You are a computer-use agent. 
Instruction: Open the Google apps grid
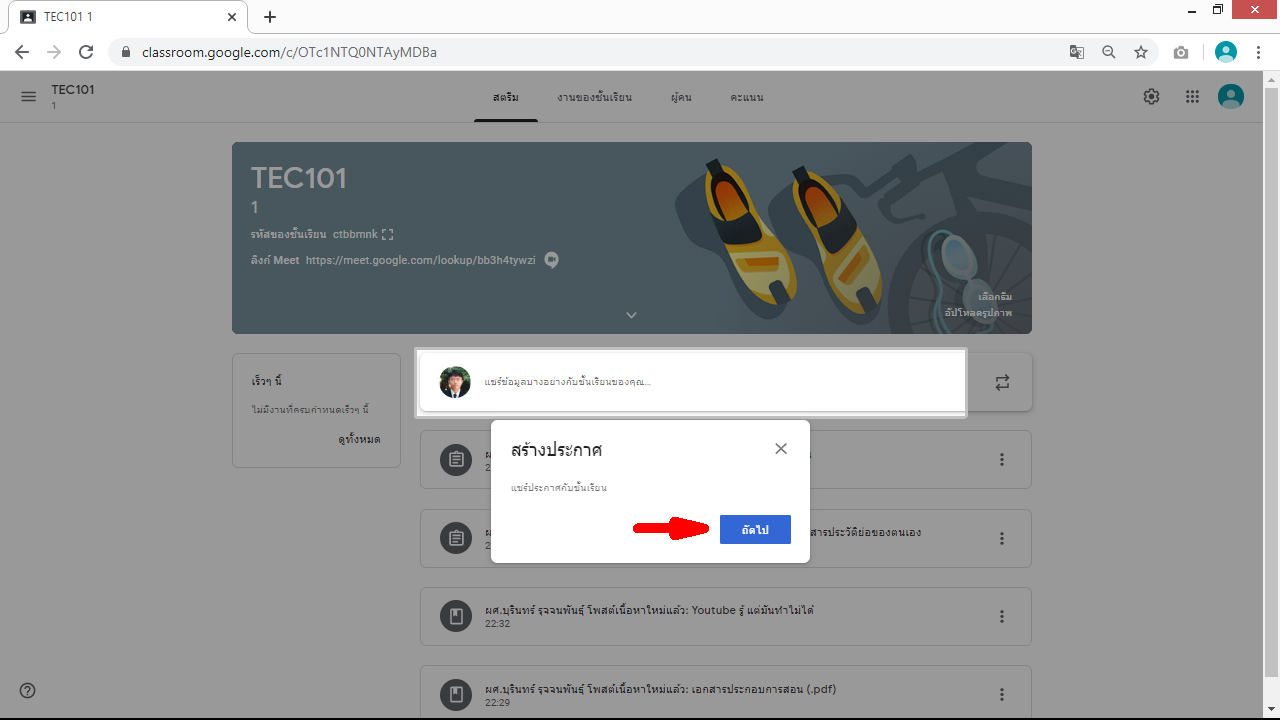(1192, 97)
